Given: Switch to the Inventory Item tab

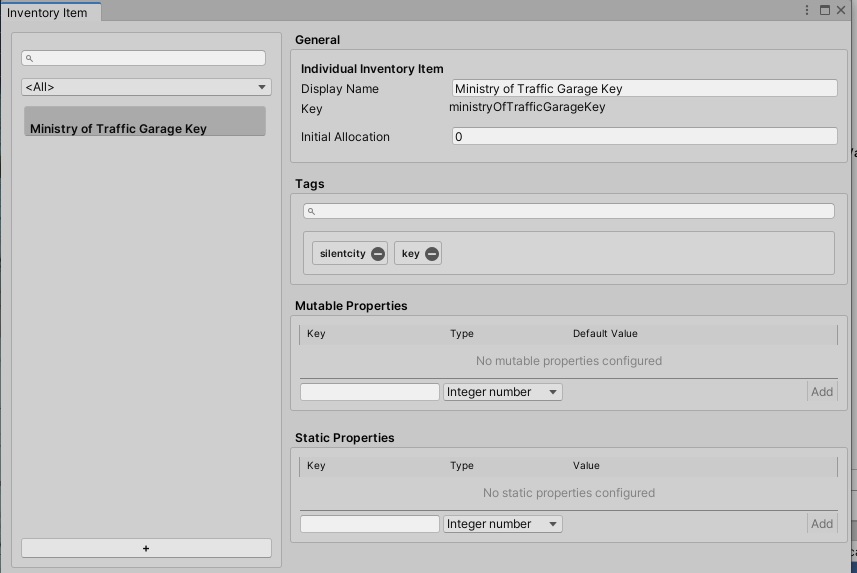Looking at the screenshot, I should [x=47, y=13].
